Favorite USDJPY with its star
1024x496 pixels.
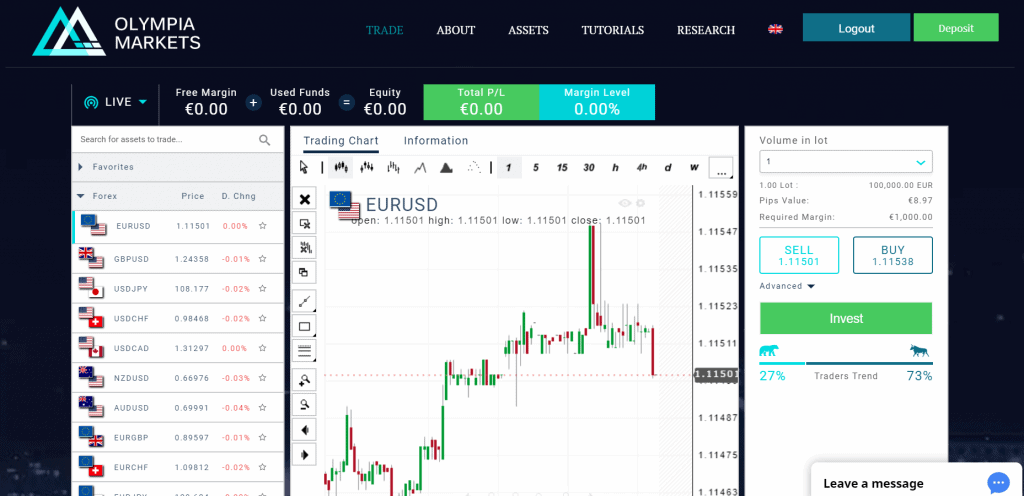click(263, 288)
